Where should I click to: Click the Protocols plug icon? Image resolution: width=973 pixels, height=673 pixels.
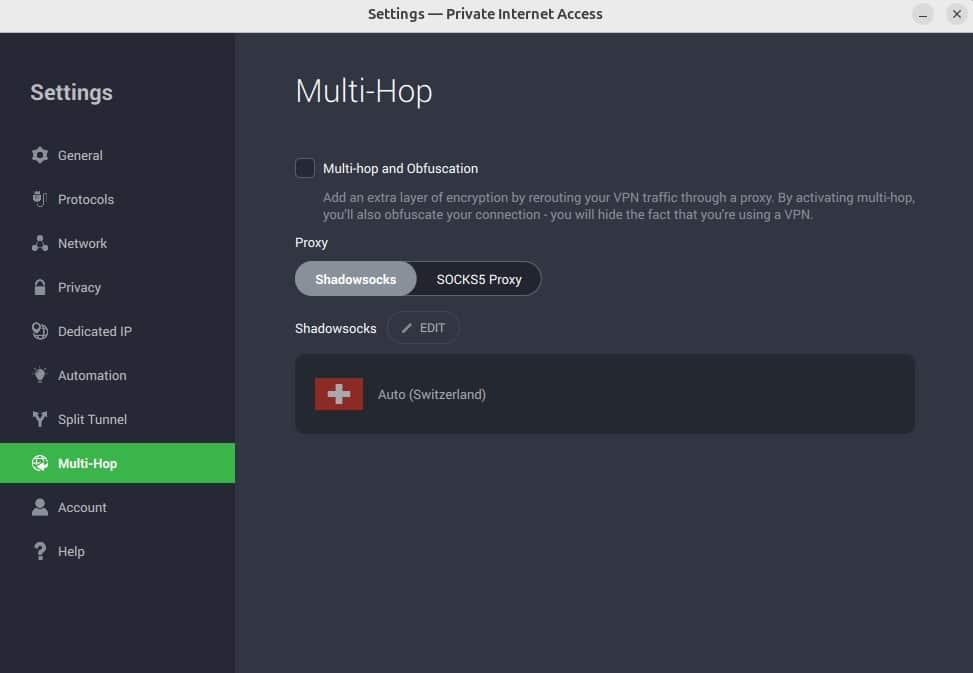(x=40, y=199)
